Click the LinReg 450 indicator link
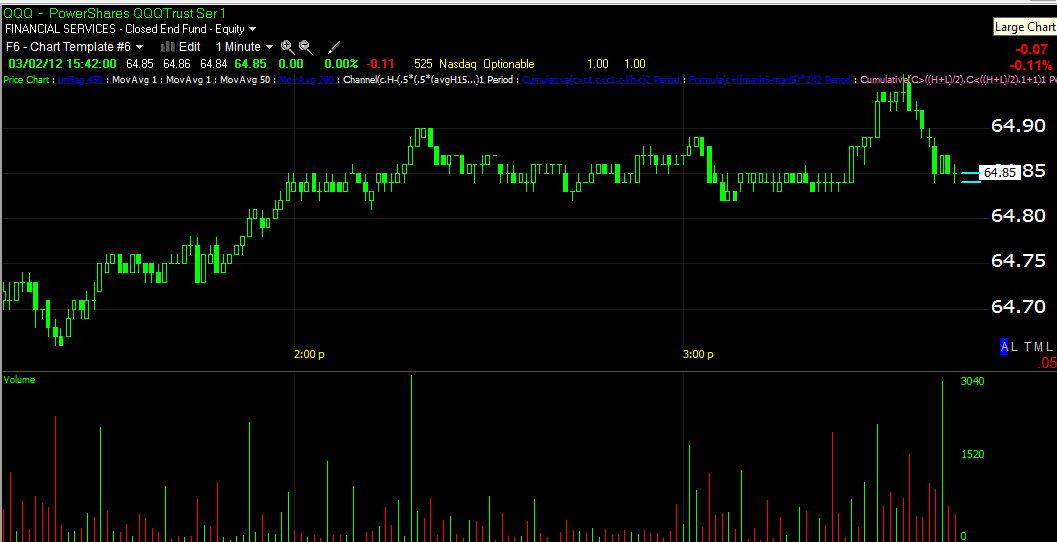Screen dimensions: 1057x542 [80, 80]
